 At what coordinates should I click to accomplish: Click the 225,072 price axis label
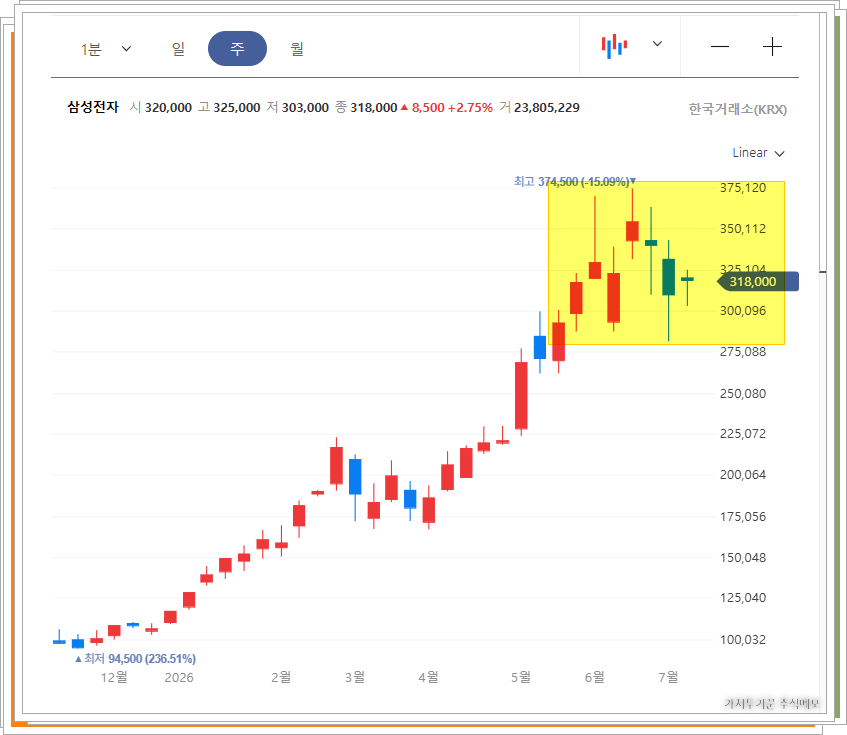(743, 434)
